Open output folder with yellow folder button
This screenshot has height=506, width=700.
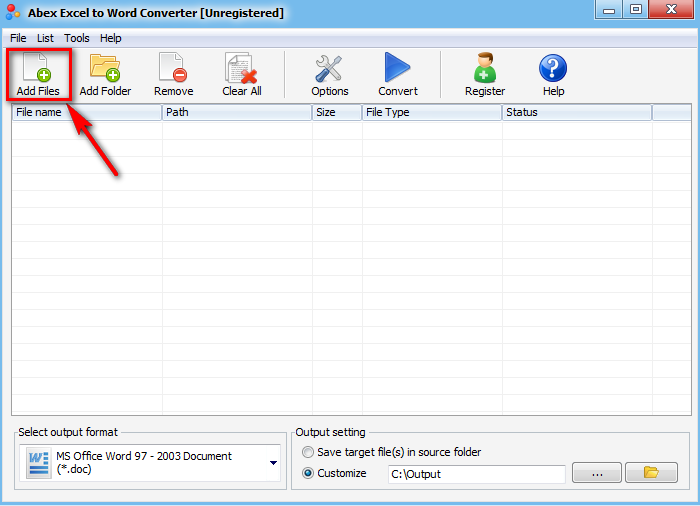point(651,473)
